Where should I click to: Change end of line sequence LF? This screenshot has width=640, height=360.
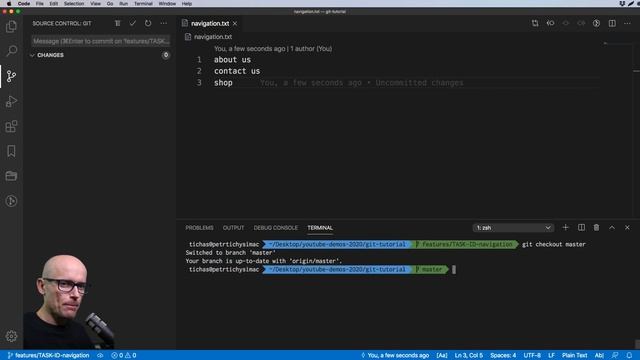(551, 355)
